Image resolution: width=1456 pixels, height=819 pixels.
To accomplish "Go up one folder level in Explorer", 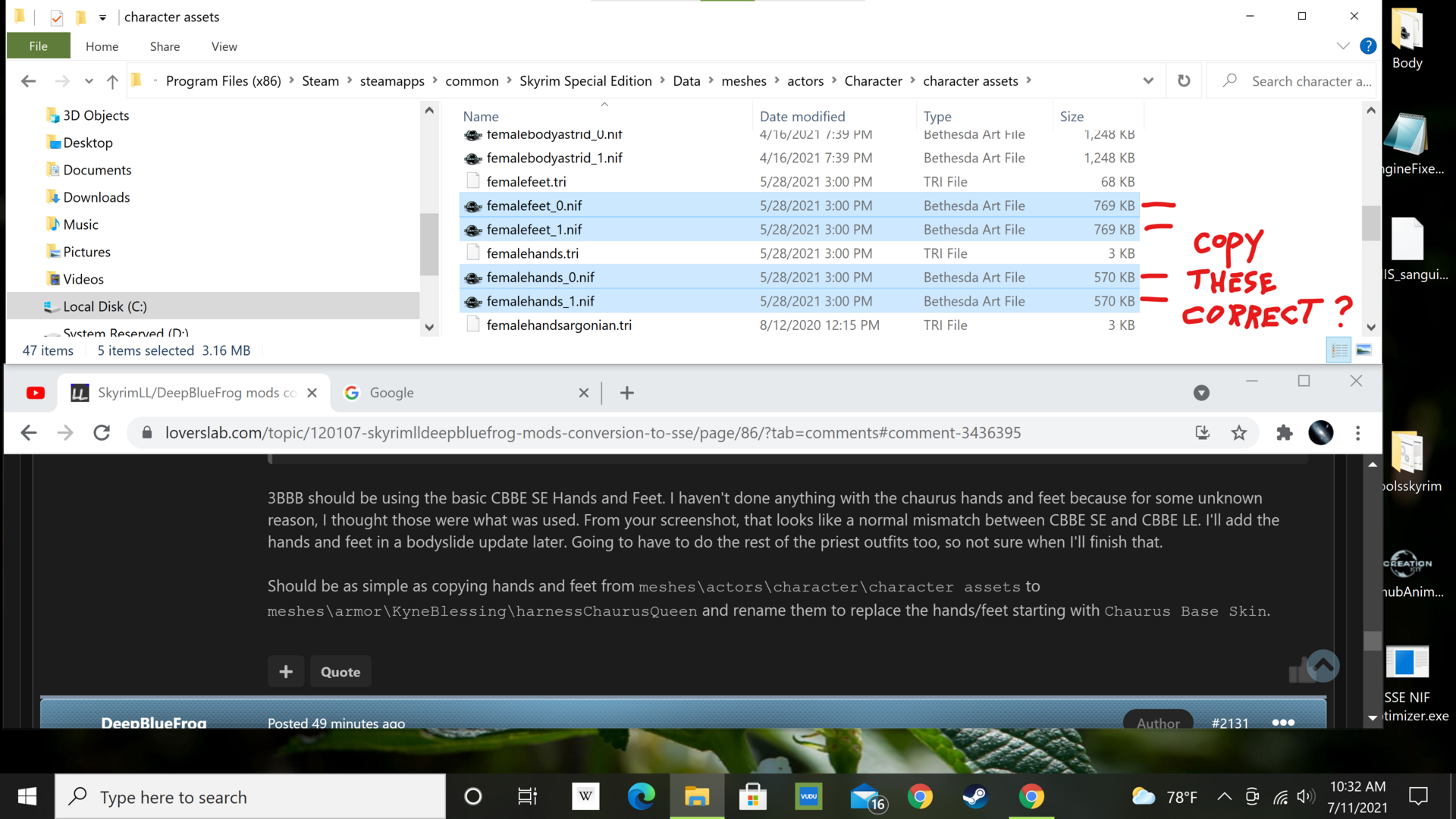I will pyautogui.click(x=112, y=81).
